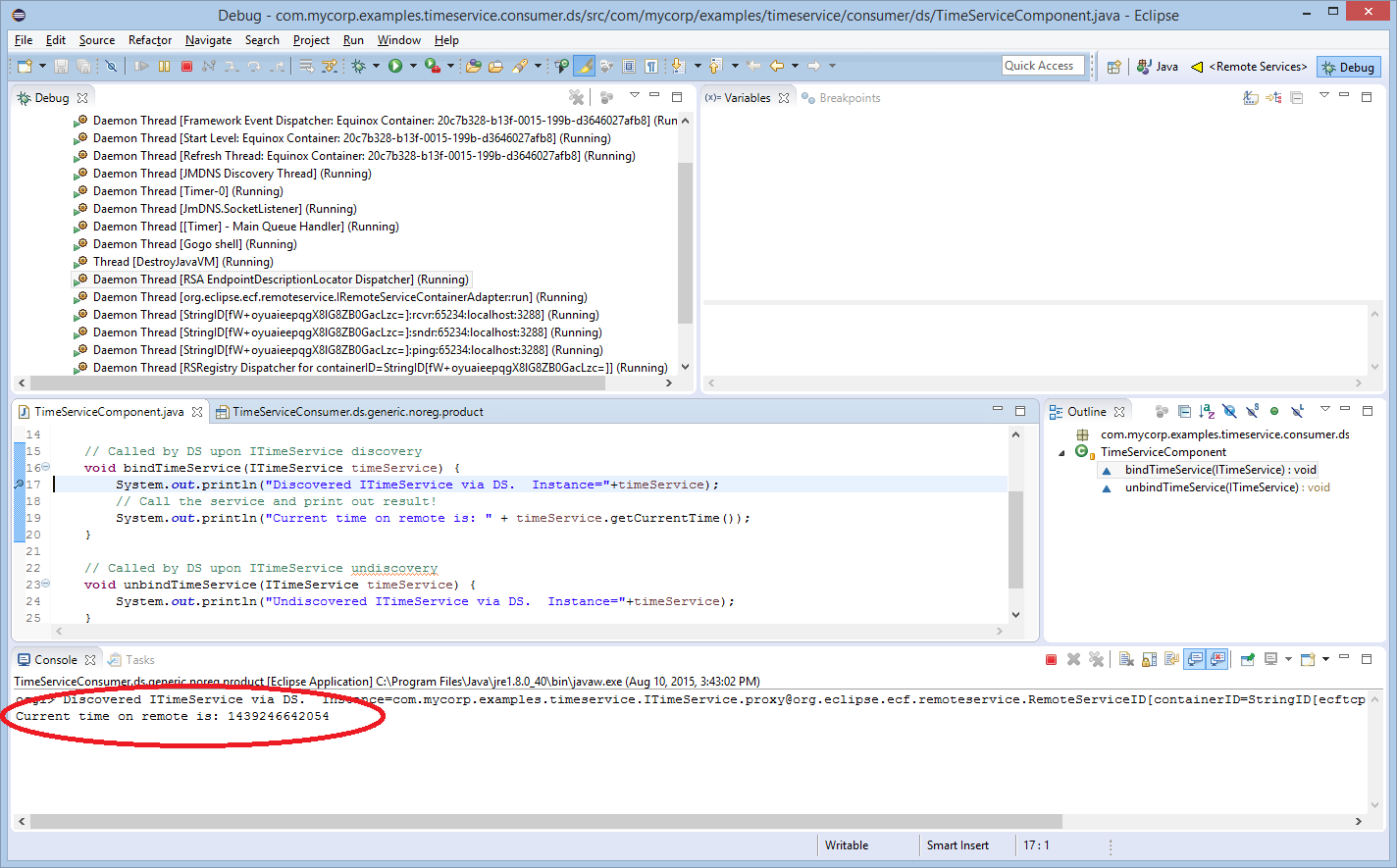Click the Open Task folder icon

pyautogui.click(x=495, y=66)
